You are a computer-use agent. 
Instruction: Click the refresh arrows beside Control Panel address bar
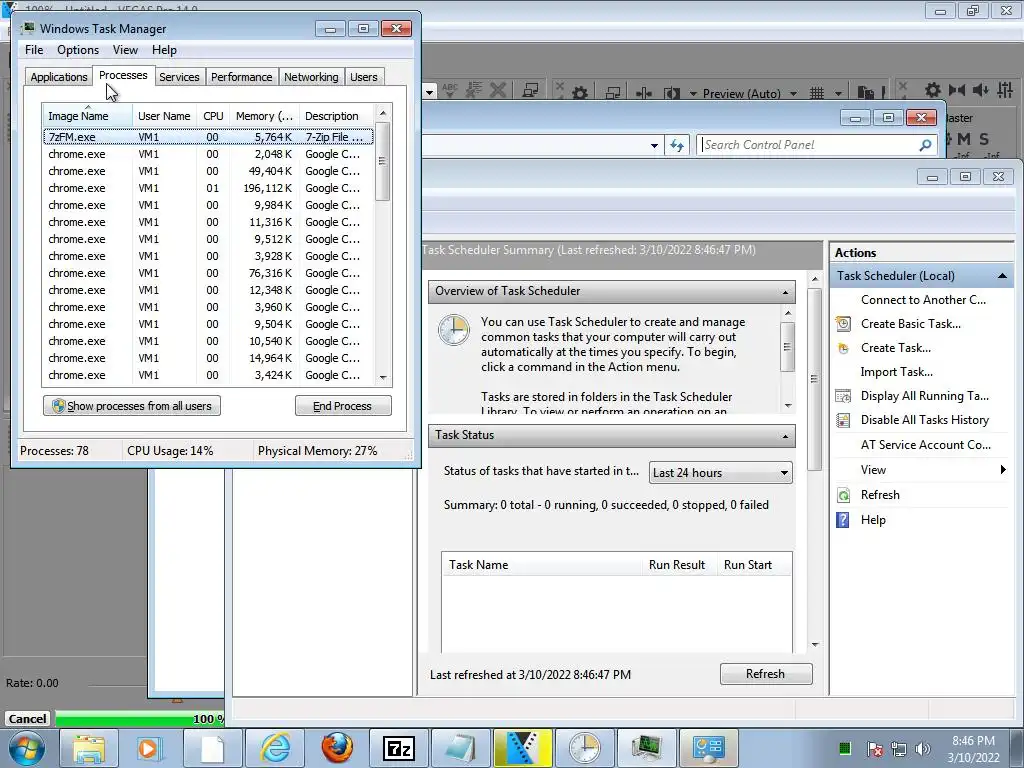tap(677, 145)
